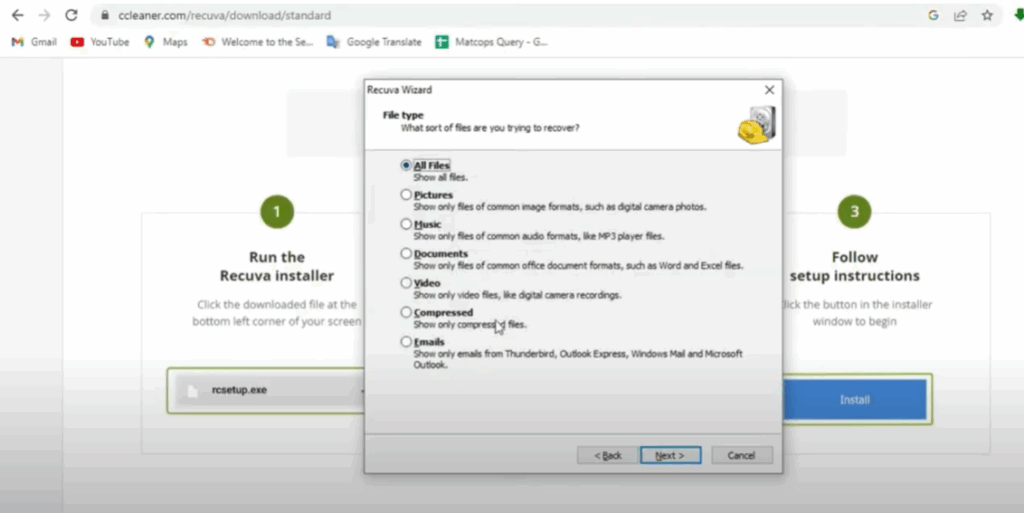Image resolution: width=1024 pixels, height=513 pixels.
Task: Select the Video radio option
Action: coord(406,283)
